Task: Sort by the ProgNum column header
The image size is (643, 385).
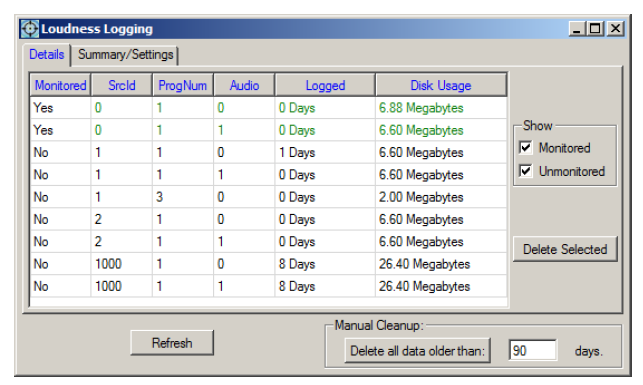Action: [183, 85]
